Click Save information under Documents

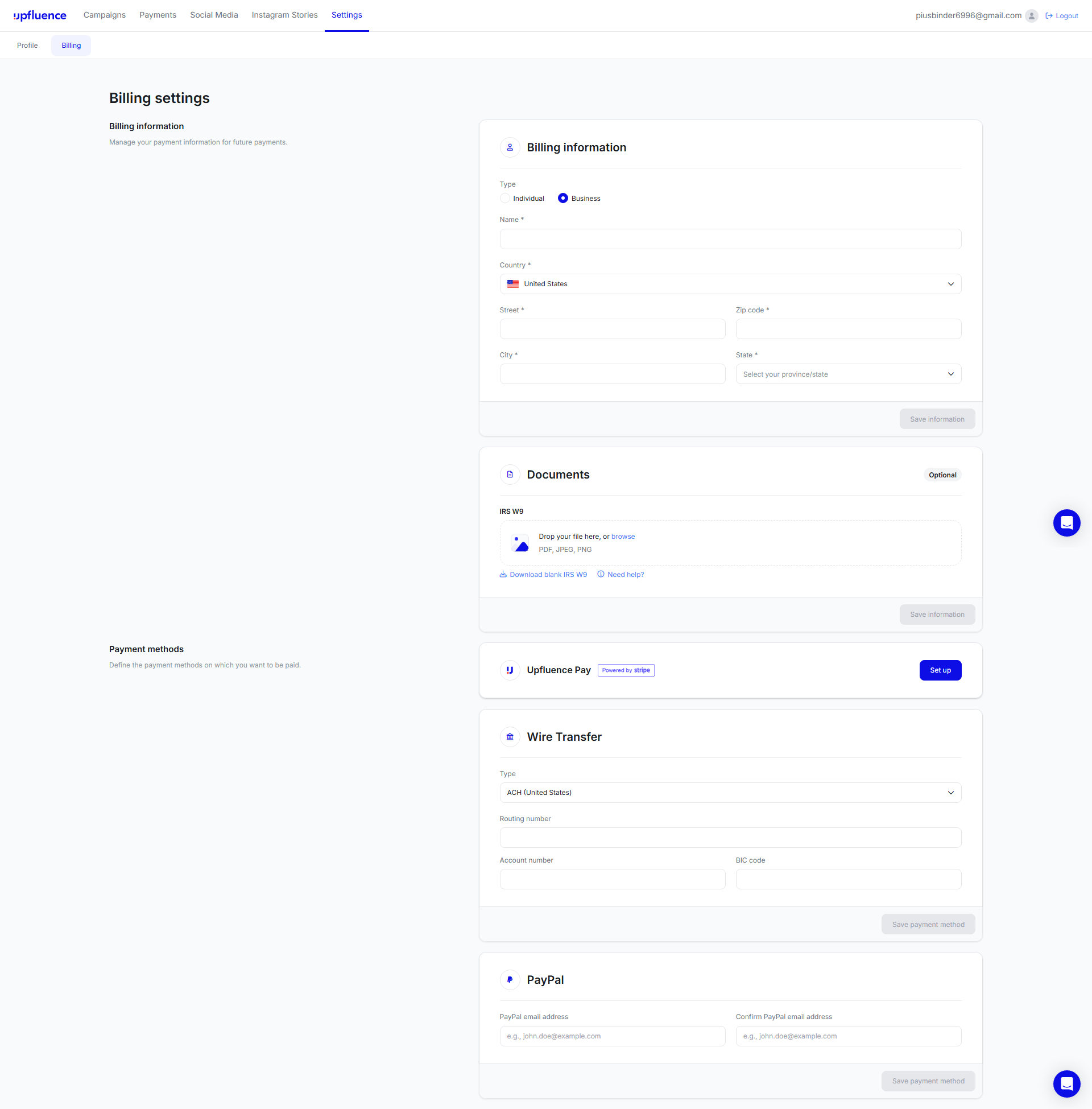click(937, 615)
